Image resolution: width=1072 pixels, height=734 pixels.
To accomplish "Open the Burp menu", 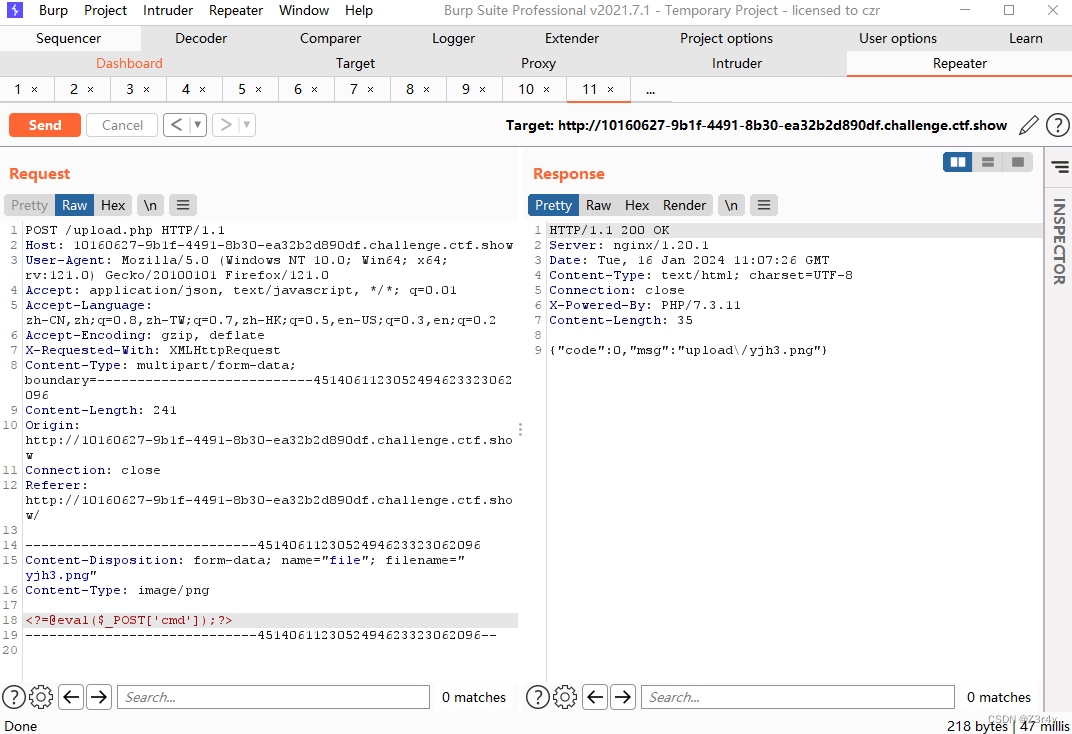I will coord(53,10).
